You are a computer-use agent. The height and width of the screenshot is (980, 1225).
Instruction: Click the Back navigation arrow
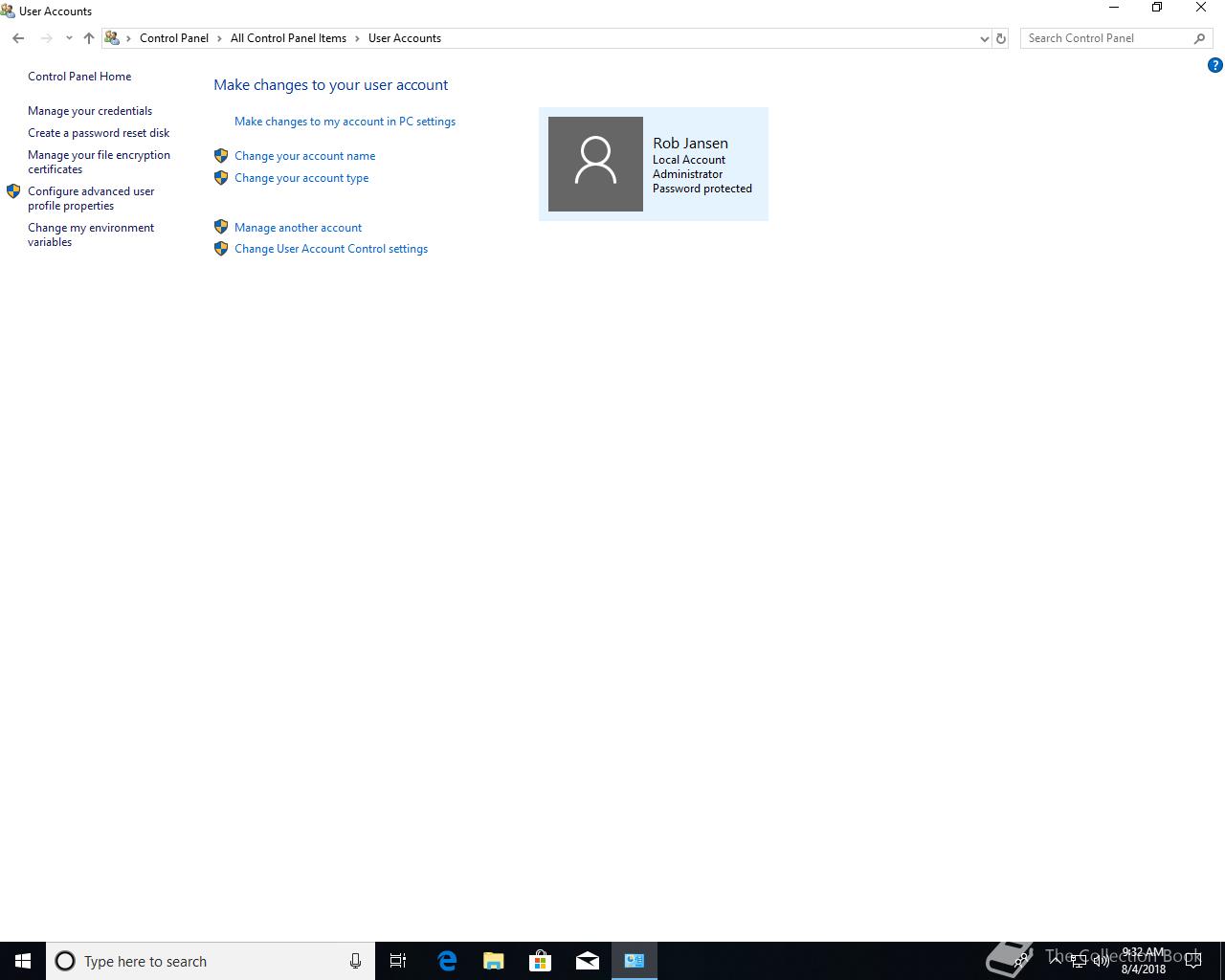18,38
